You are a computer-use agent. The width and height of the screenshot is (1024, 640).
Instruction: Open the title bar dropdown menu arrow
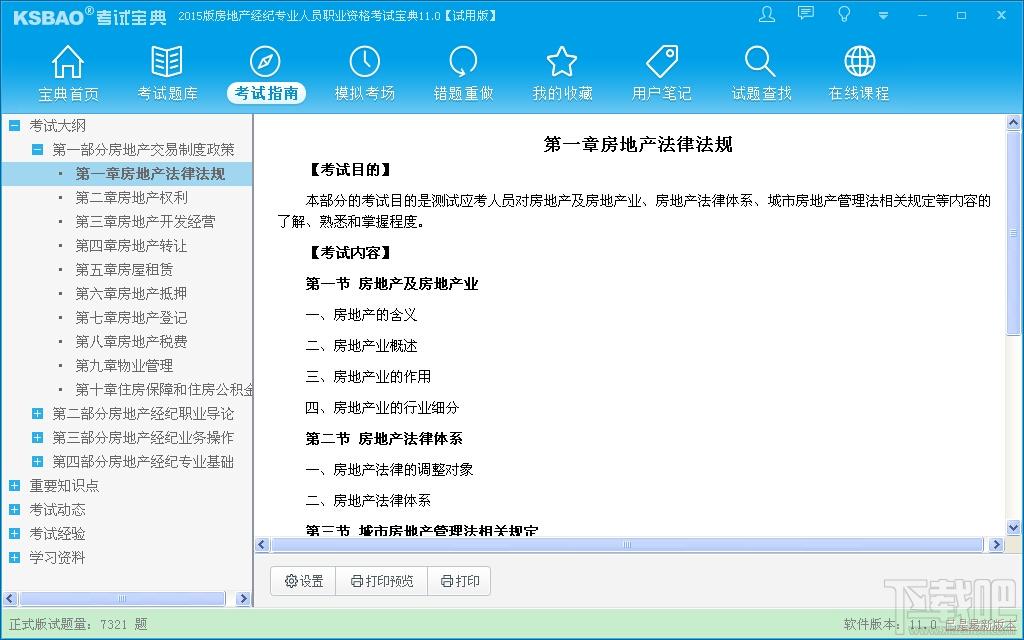[883, 16]
